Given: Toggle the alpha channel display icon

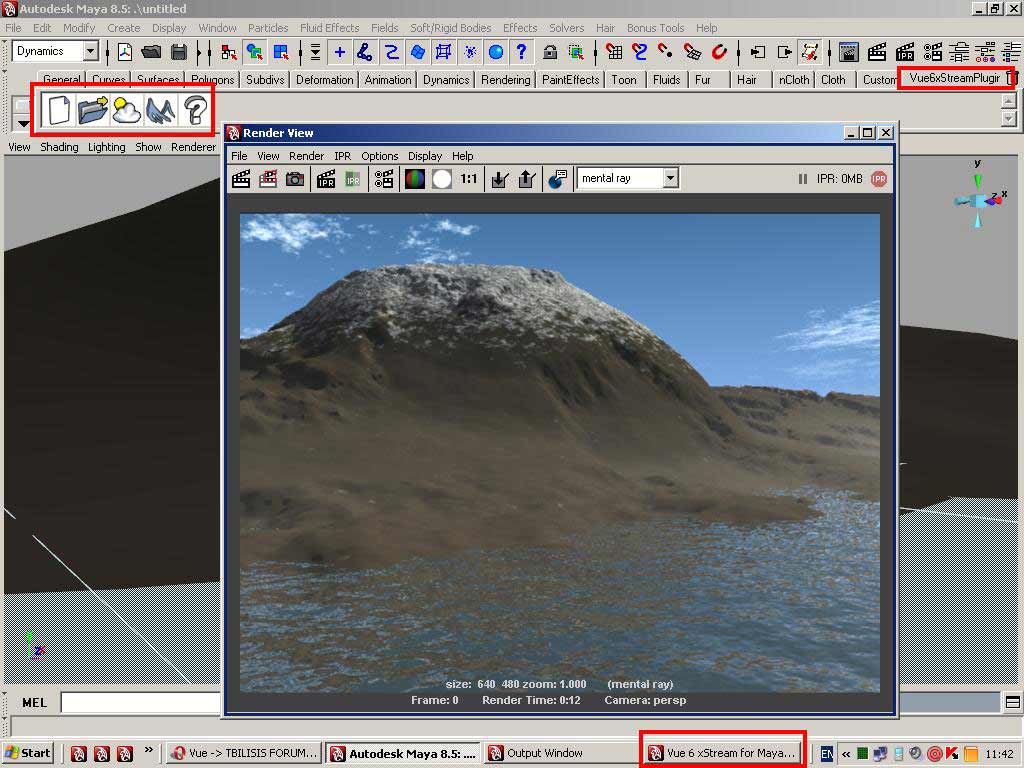Looking at the screenshot, I should [441, 179].
